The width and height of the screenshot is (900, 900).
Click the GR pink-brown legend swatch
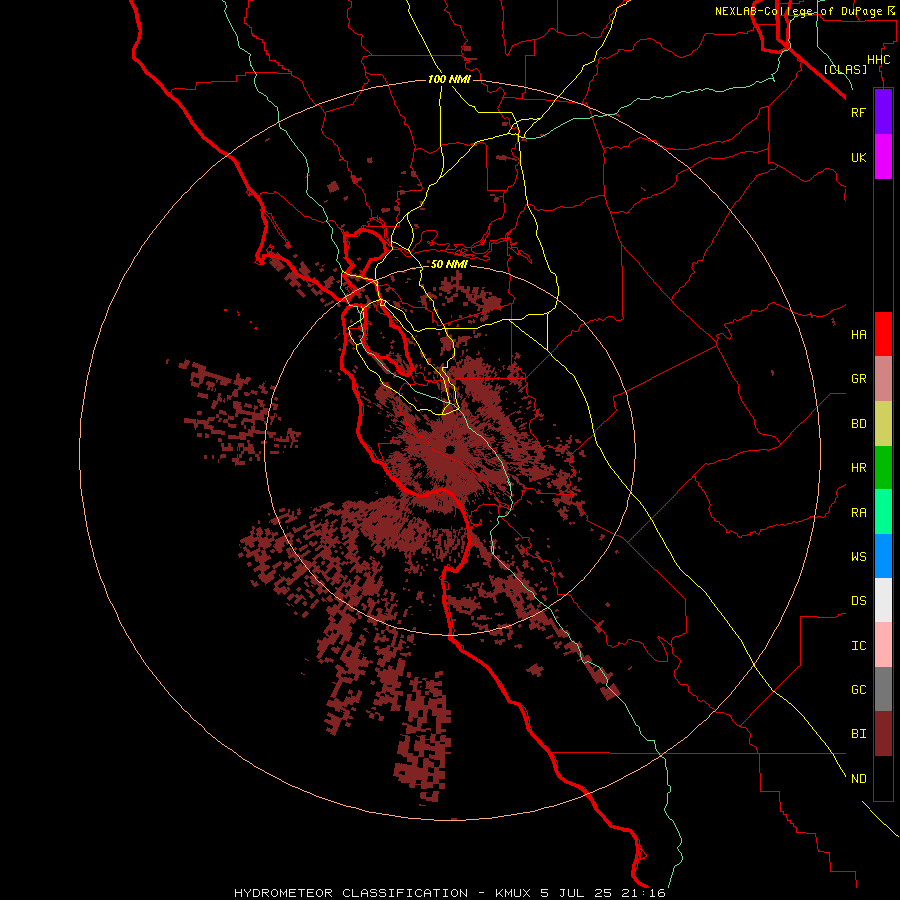883,379
